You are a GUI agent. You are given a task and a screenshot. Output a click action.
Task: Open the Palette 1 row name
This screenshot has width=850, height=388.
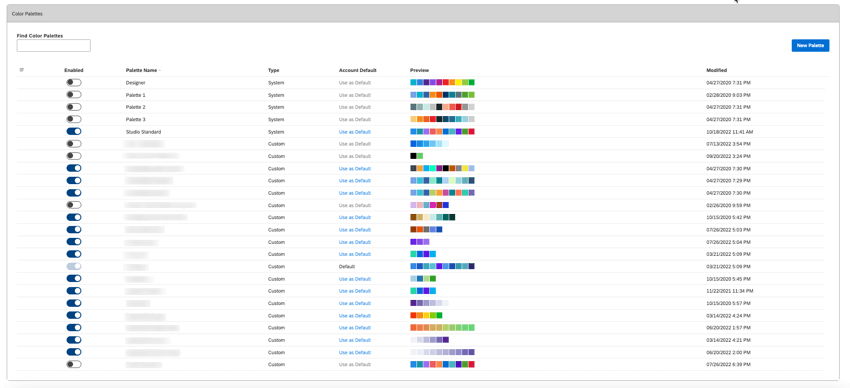pyautogui.click(x=136, y=95)
